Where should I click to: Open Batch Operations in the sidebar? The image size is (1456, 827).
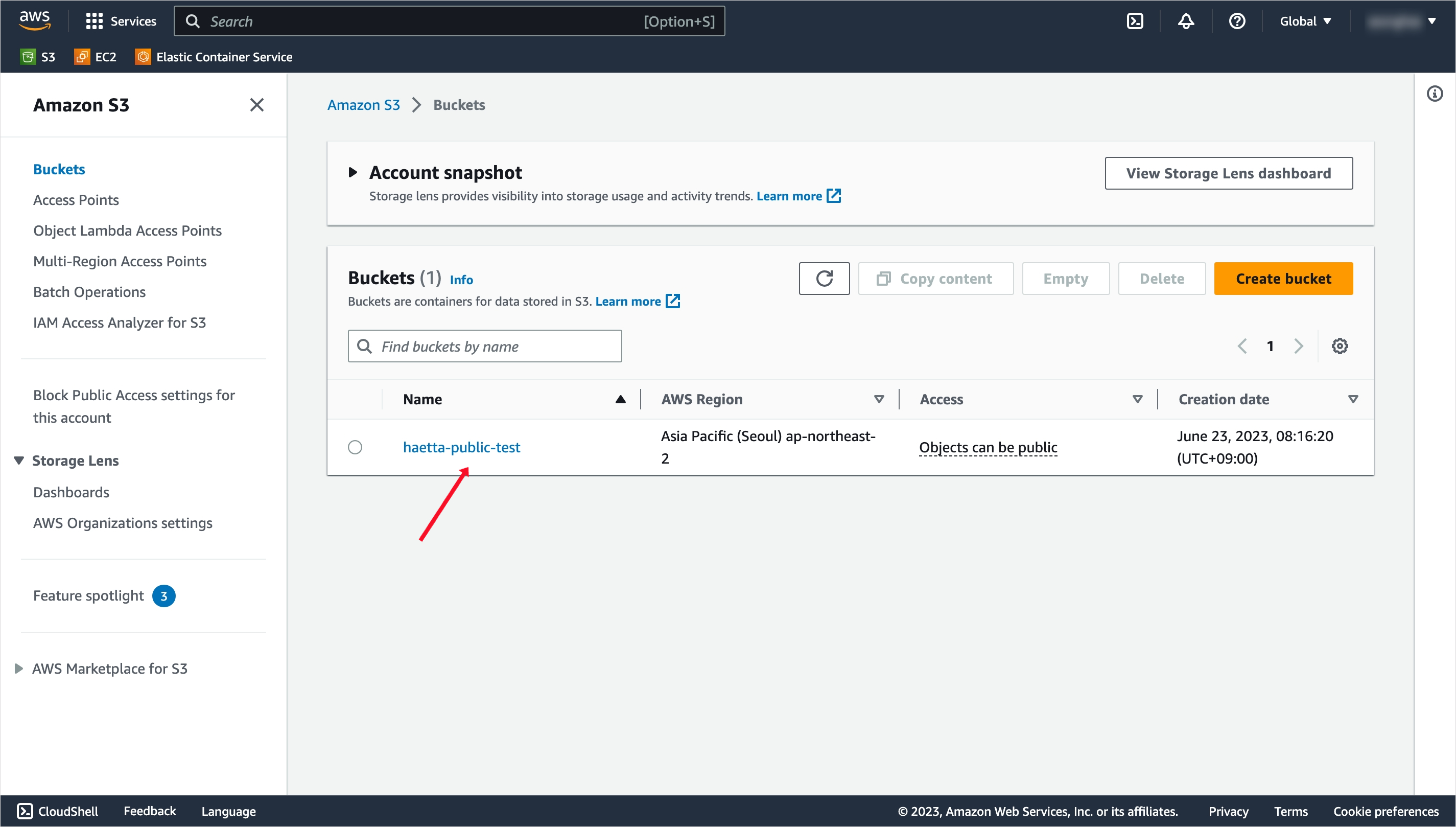89,292
